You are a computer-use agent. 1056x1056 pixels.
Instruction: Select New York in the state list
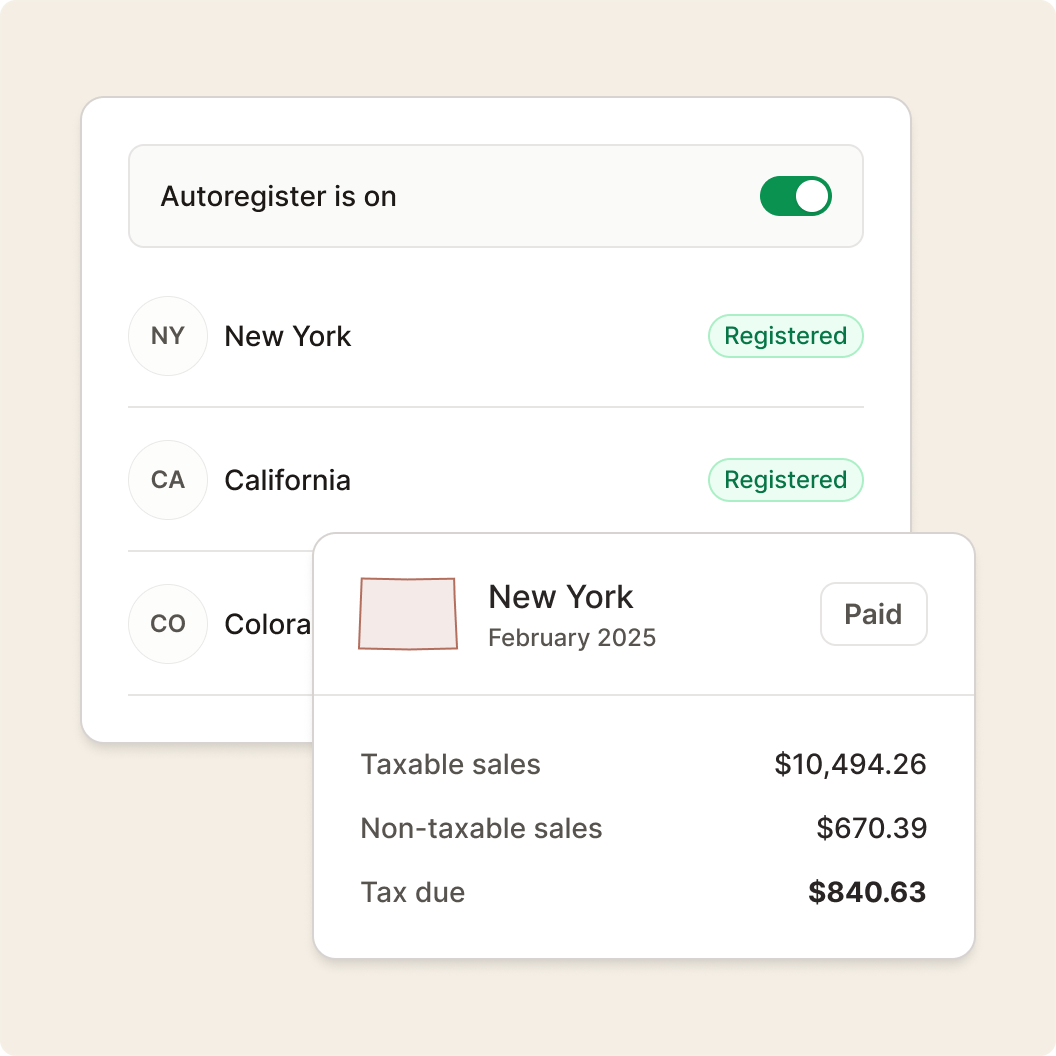(288, 337)
